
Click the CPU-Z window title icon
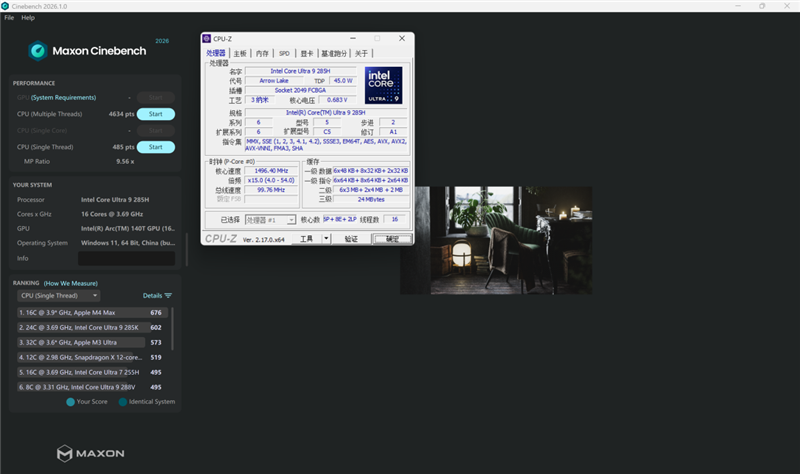[x=207, y=38]
